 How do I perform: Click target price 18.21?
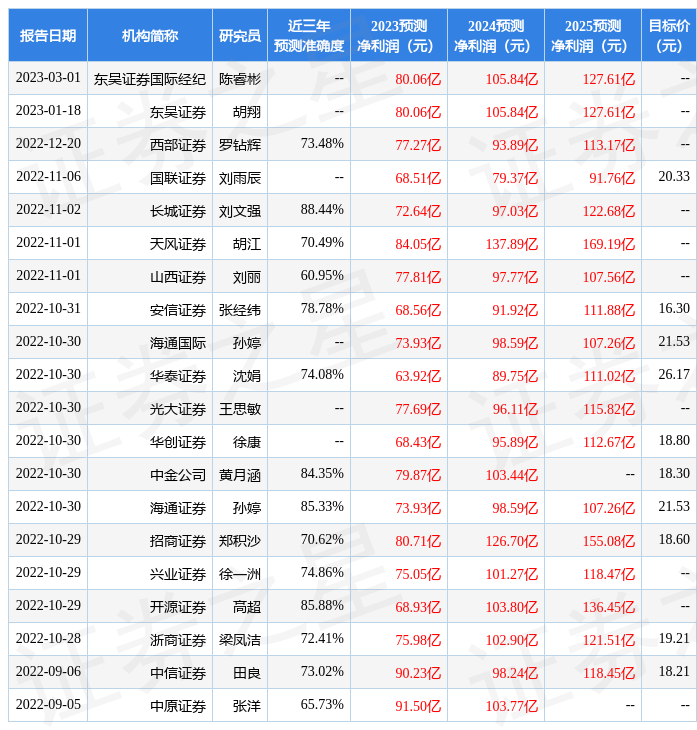(x=674, y=672)
